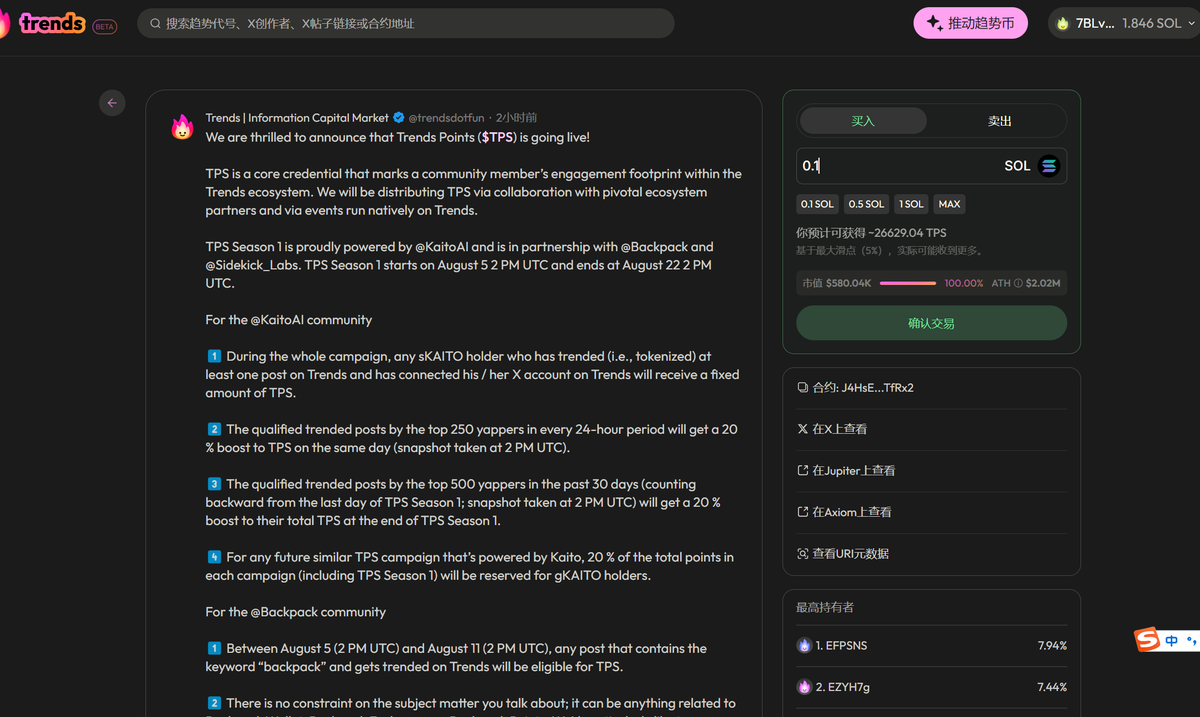
Task: Select the 1 SOL preset amount
Action: click(x=911, y=204)
